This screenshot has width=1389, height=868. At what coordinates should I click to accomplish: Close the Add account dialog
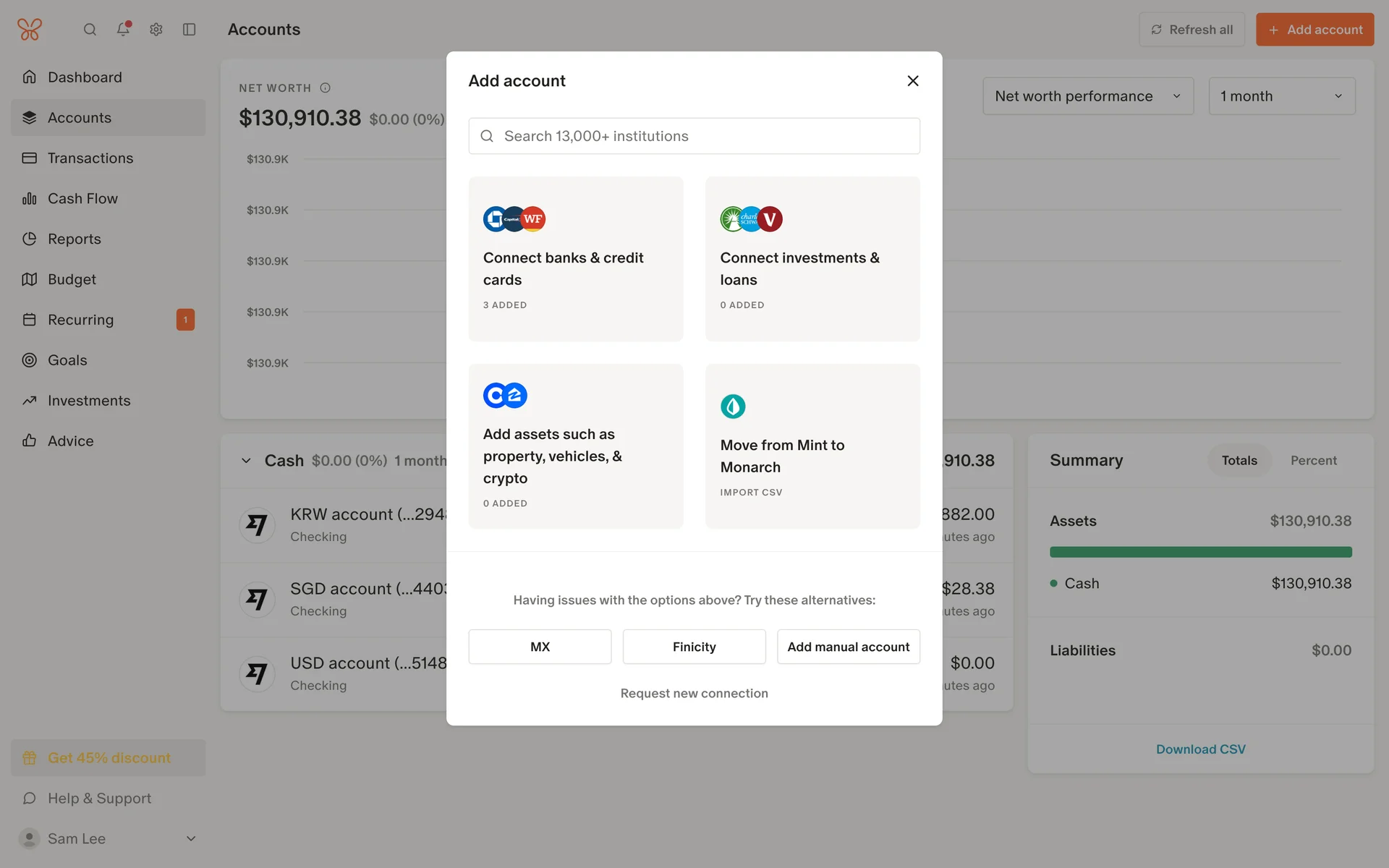(913, 81)
